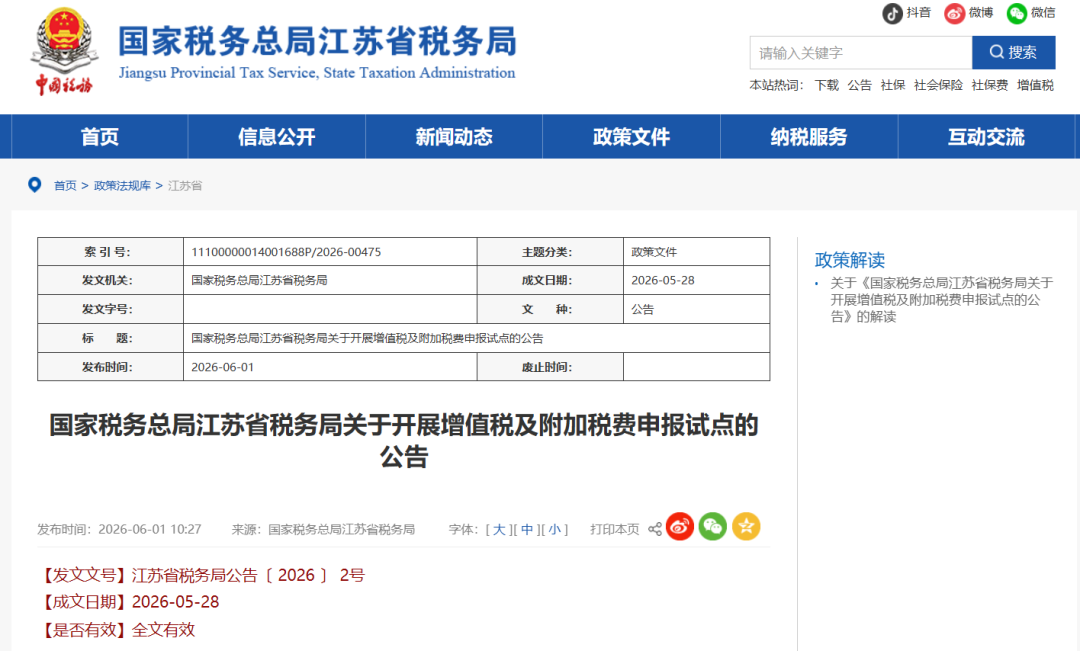Viewport: 1080px width, 651px height.
Task: Open the Douyin icon in header
Action: coord(892,13)
